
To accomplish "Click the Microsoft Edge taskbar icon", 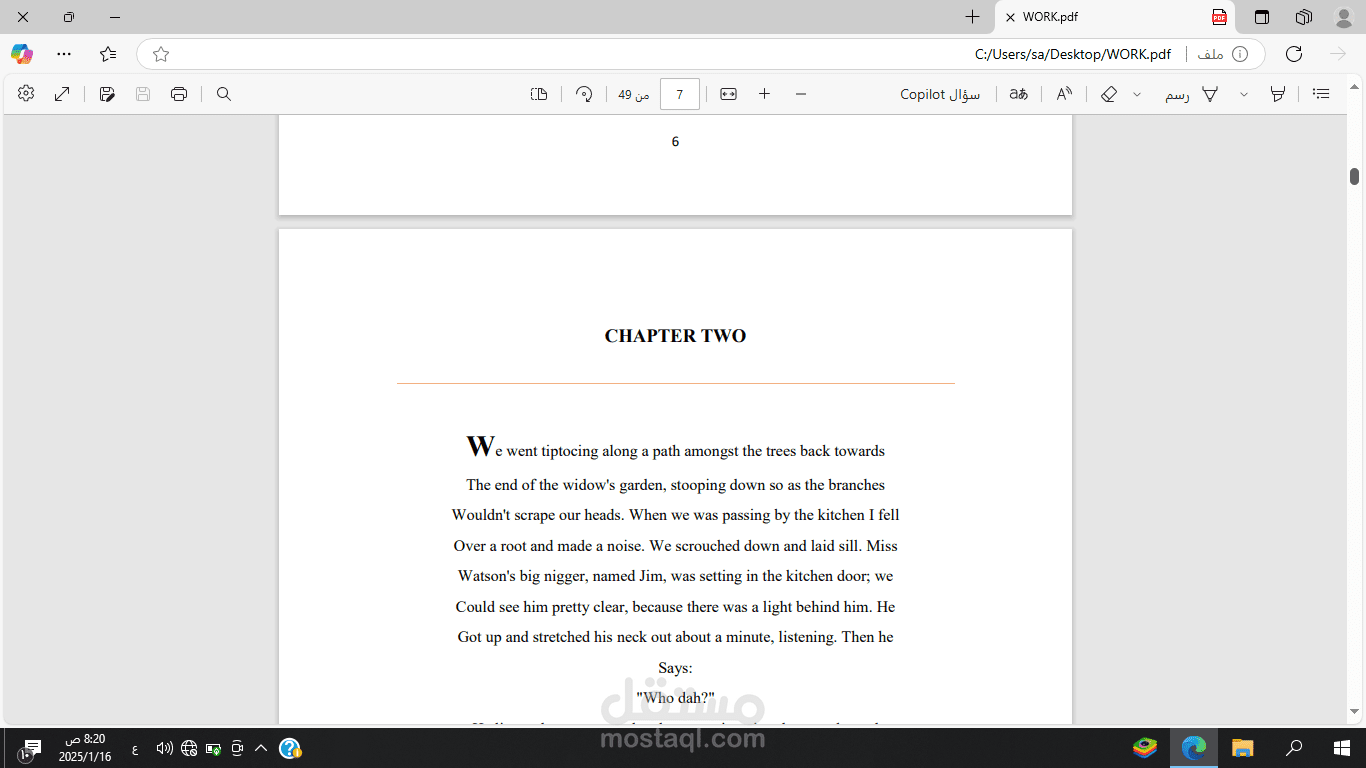I will (1194, 747).
